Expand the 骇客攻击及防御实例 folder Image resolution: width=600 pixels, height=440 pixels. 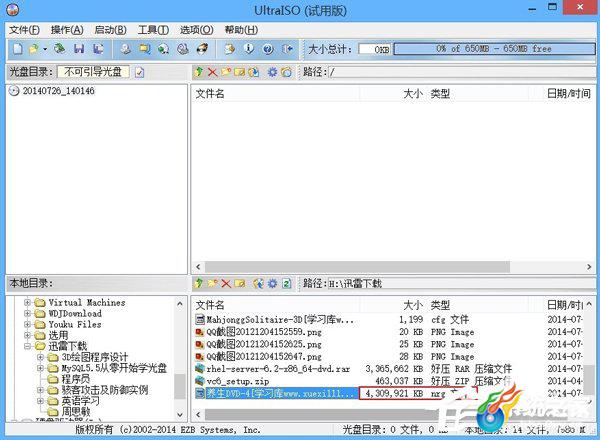pos(40,390)
